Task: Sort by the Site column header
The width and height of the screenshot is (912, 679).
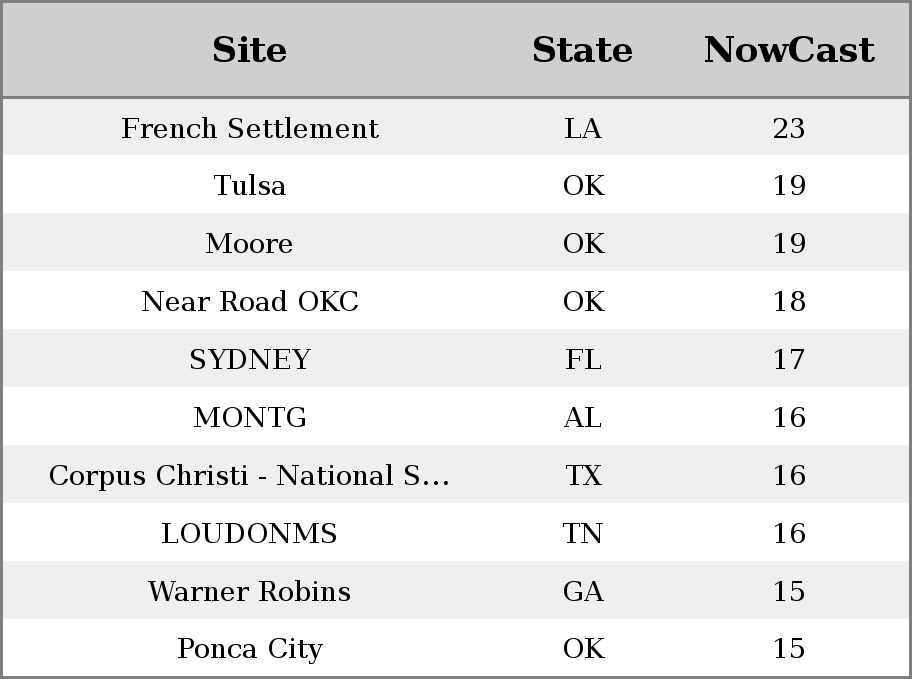Action: [x=250, y=50]
